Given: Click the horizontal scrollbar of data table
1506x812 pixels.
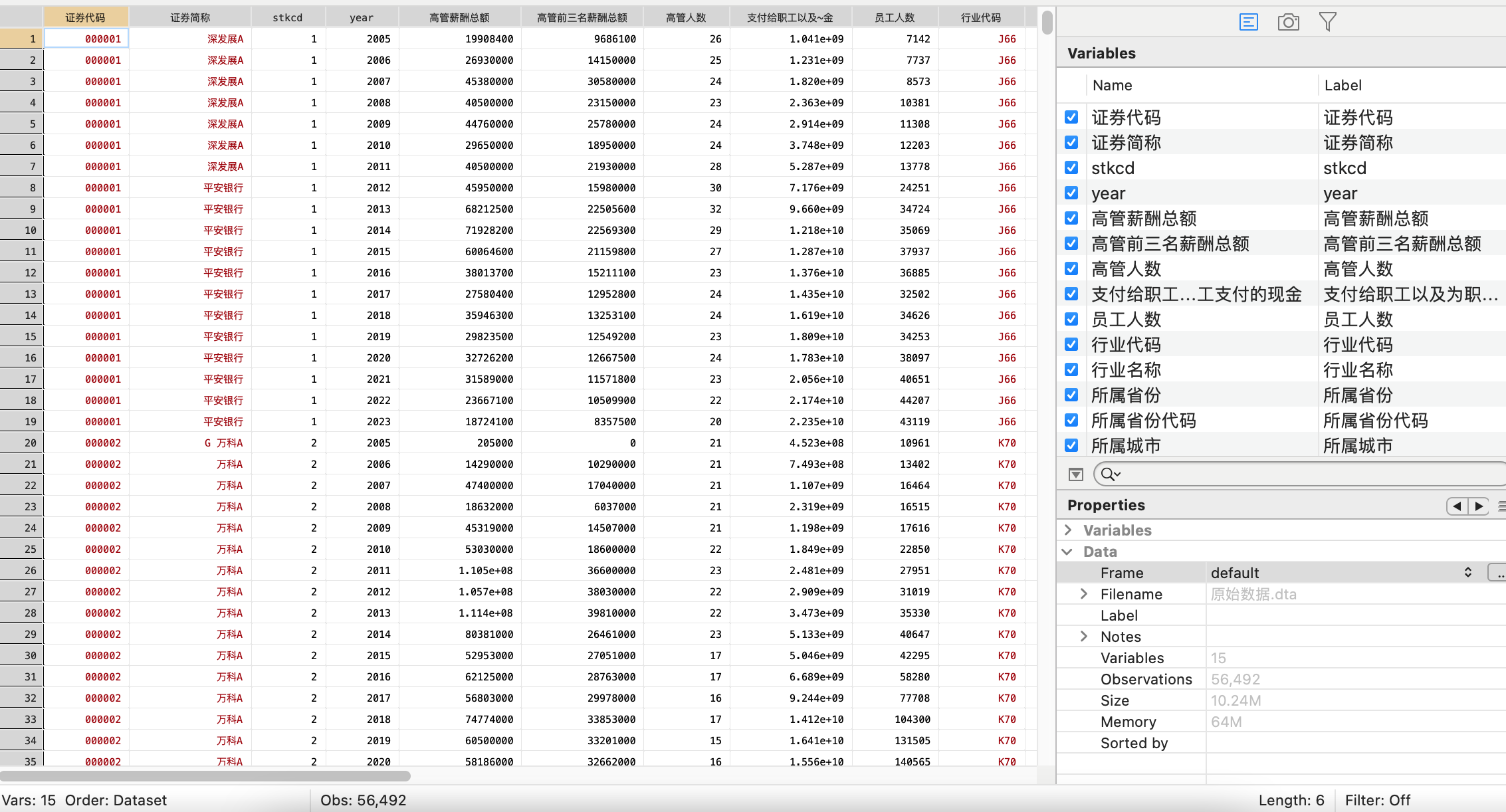Looking at the screenshot, I should [205, 775].
